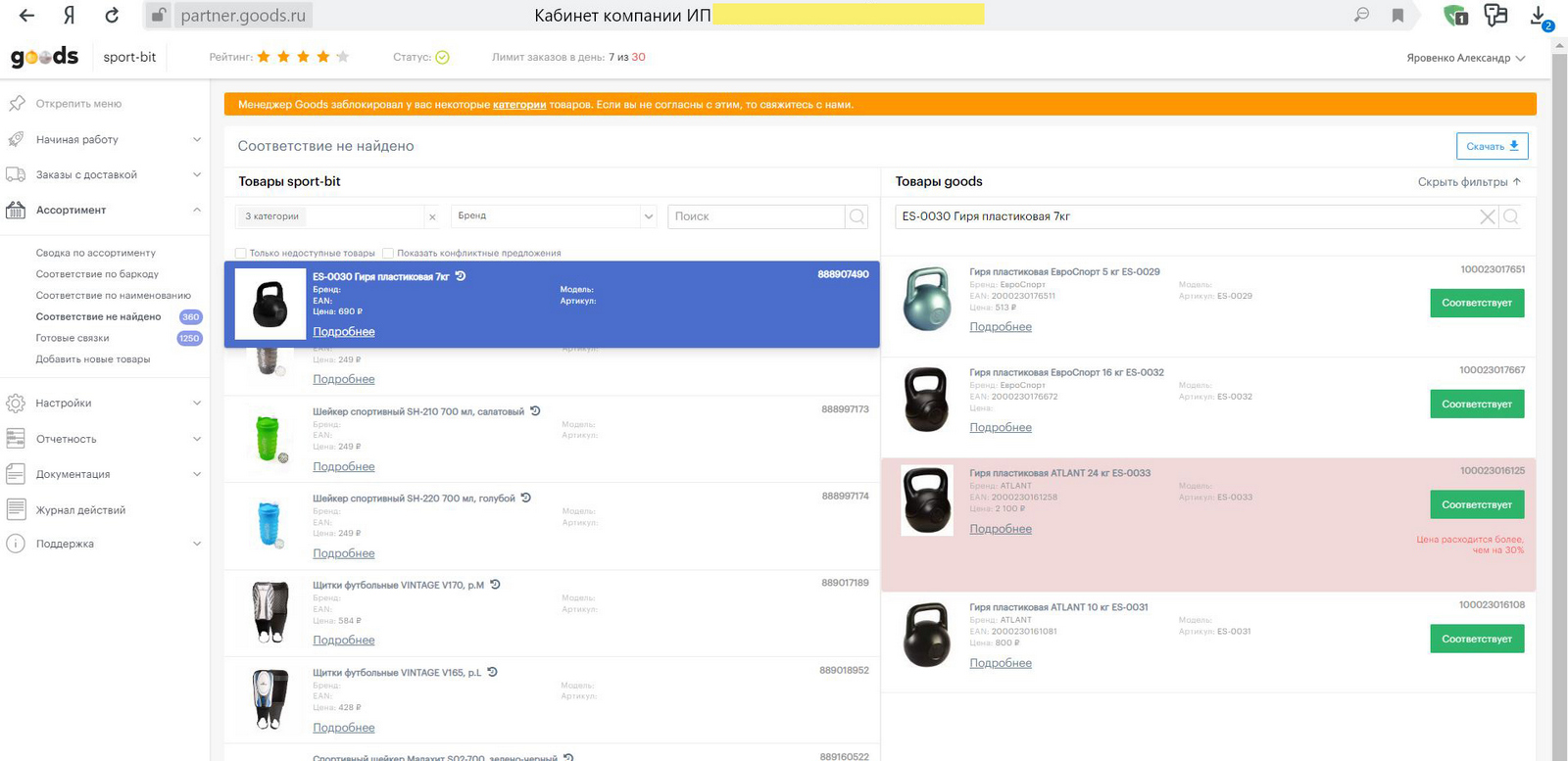1568x761 pixels.
Task: Click the gear icon by Настройки
Action: [16, 404]
